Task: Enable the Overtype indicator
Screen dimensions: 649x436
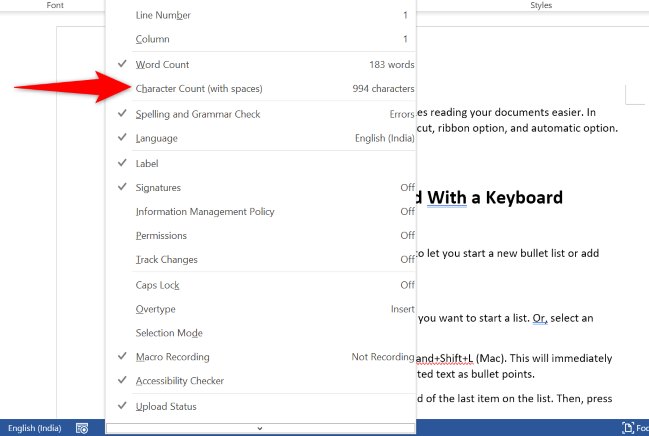Action: (158, 309)
